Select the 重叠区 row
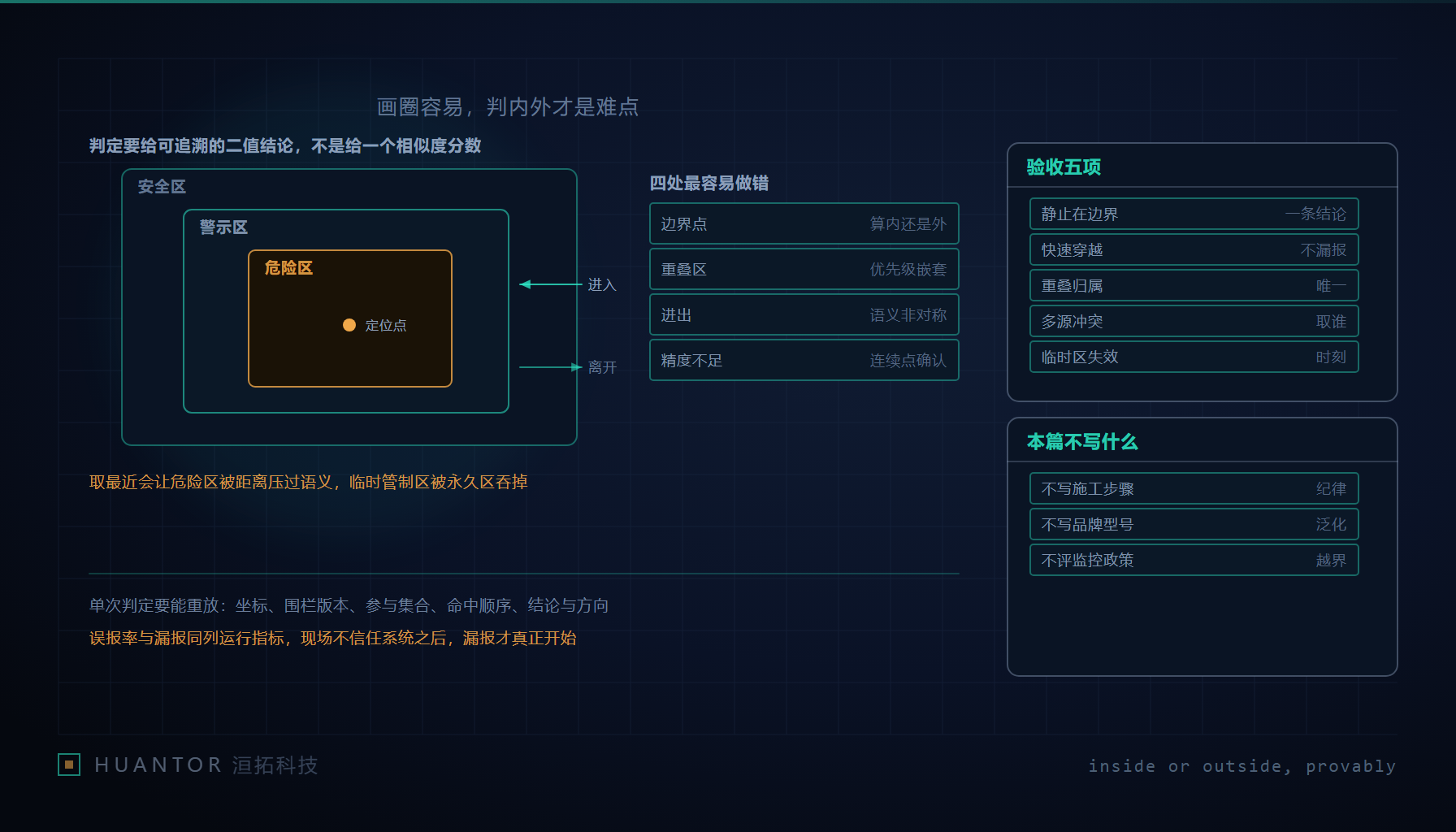 pyautogui.click(x=804, y=269)
